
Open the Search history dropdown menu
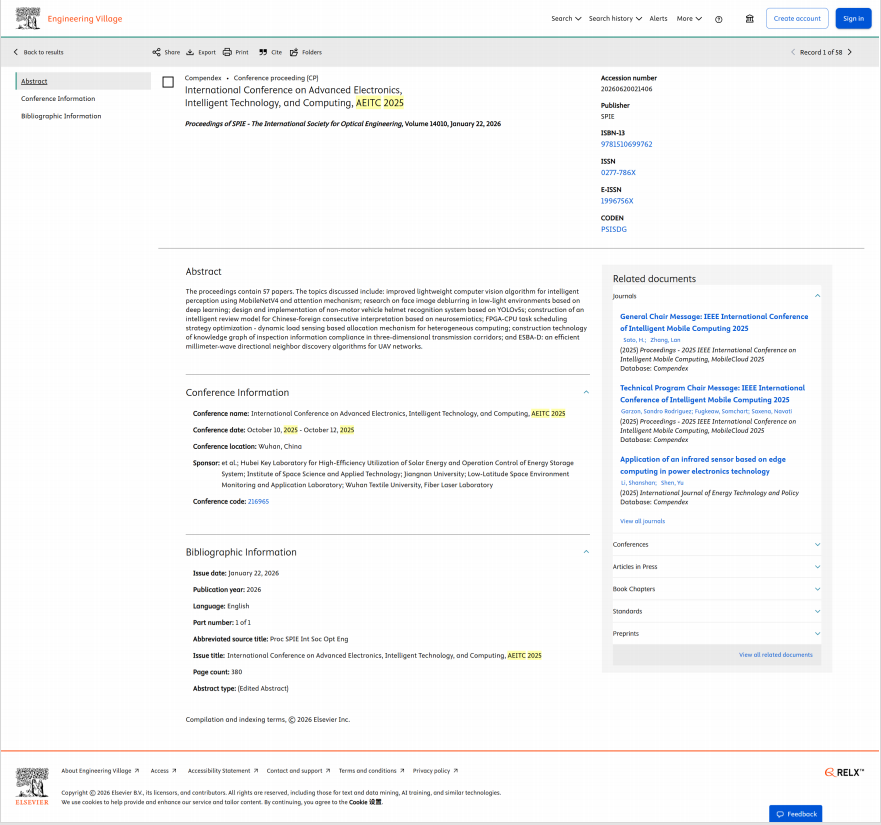pos(614,18)
